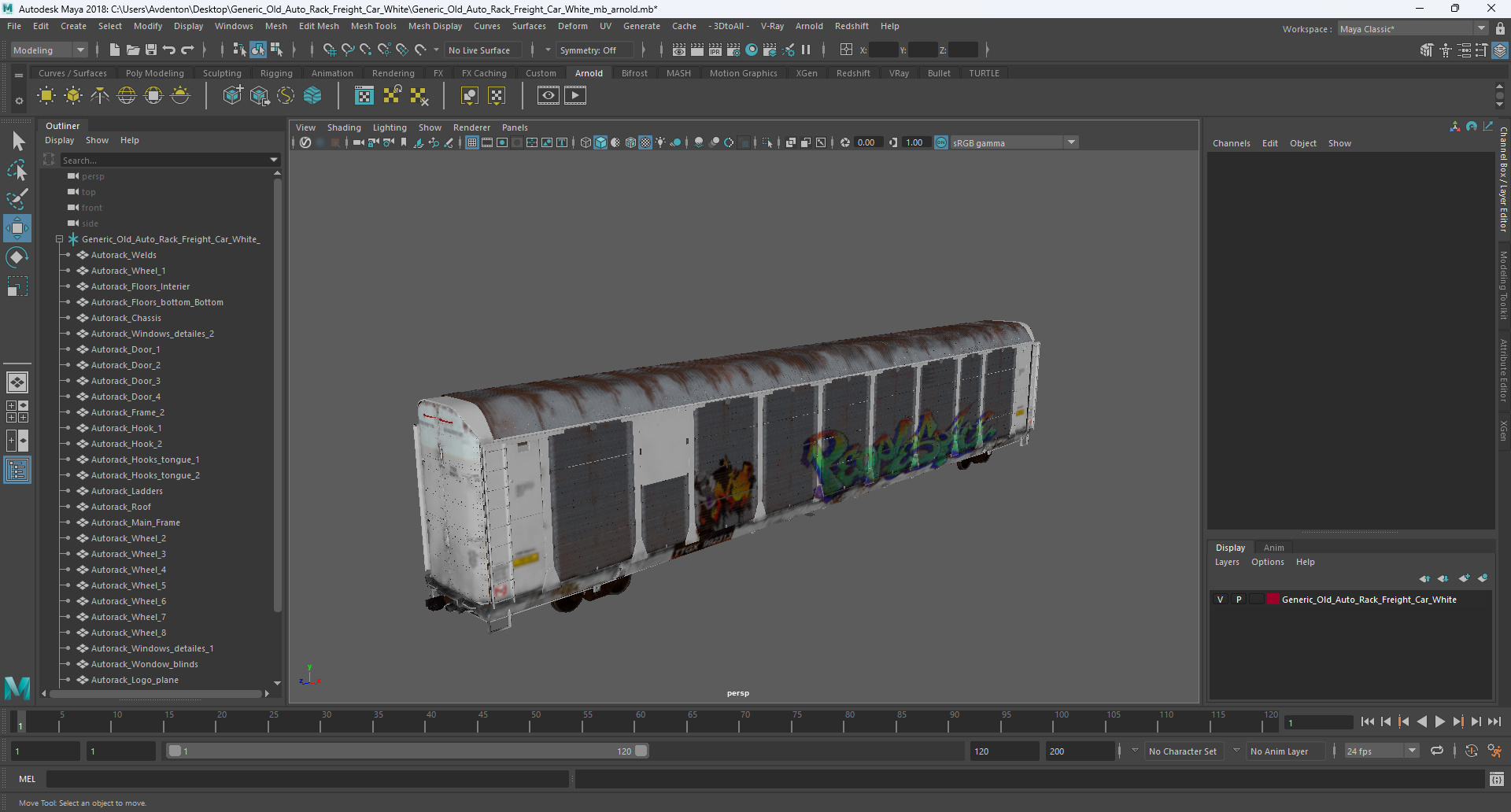Toggle smooth shade all in viewport
1511x812 pixels.
(601, 142)
